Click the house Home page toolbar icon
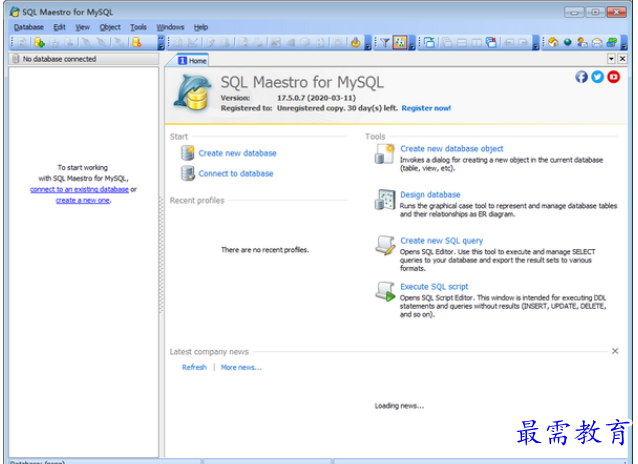Viewport: 638px width, 464px height. coord(553,42)
